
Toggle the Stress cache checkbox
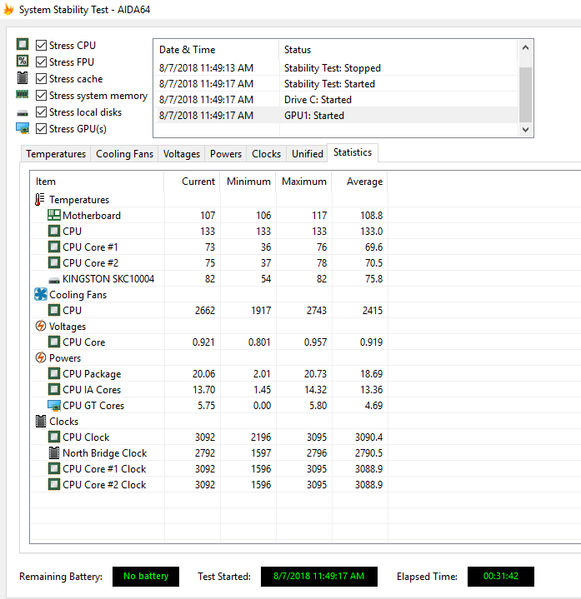(41, 79)
